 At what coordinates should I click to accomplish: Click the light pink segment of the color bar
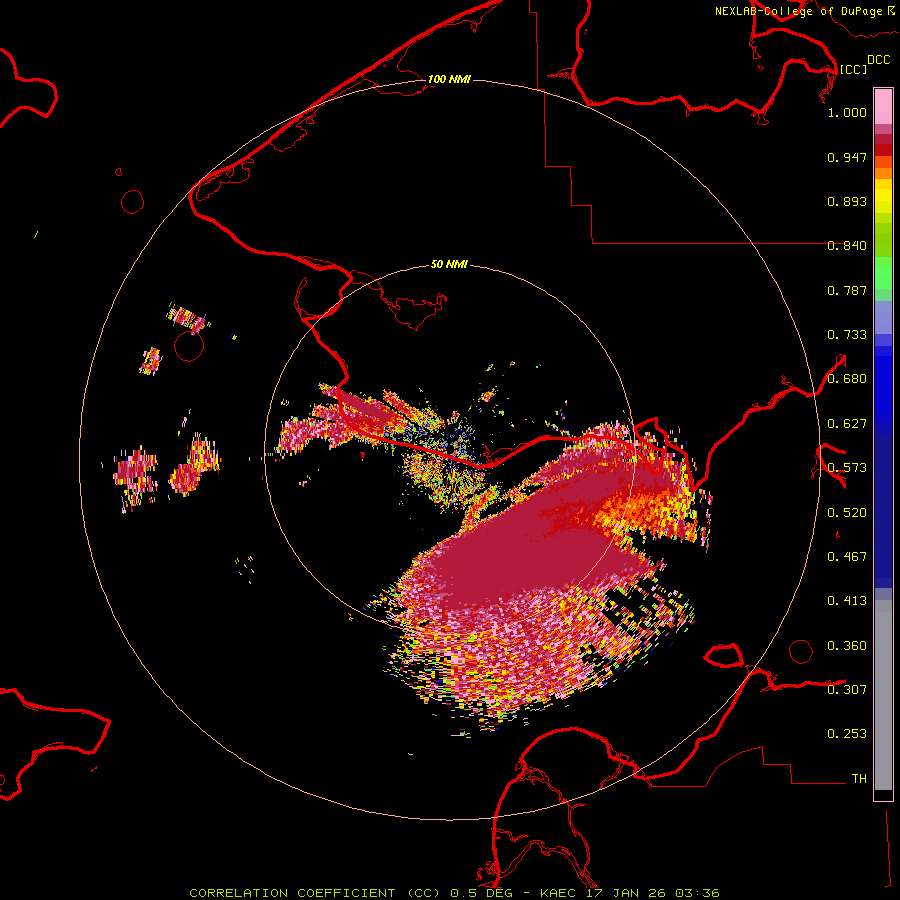883,107
